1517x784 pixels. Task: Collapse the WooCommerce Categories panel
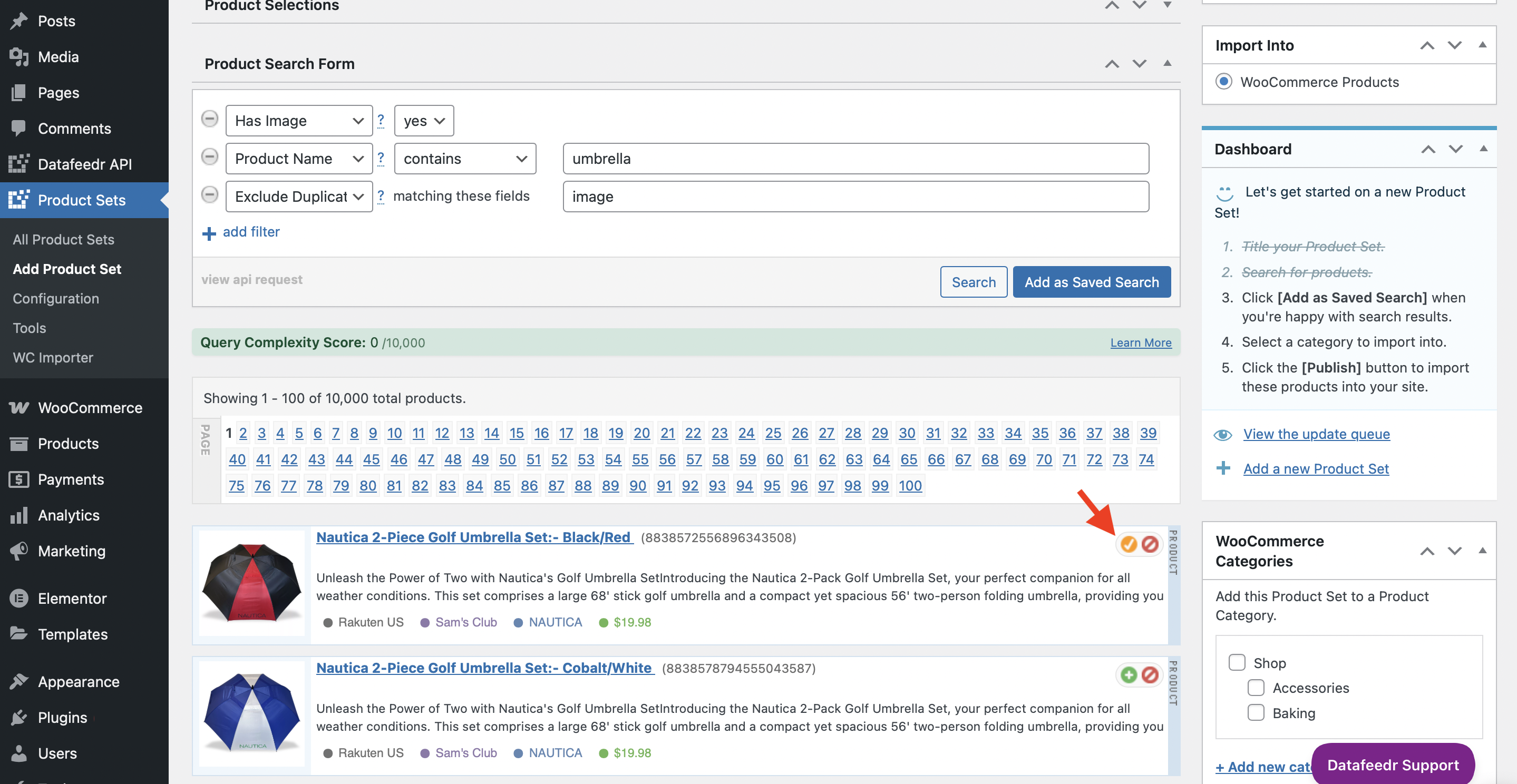pyautogui.click(x=1482, y=551)
